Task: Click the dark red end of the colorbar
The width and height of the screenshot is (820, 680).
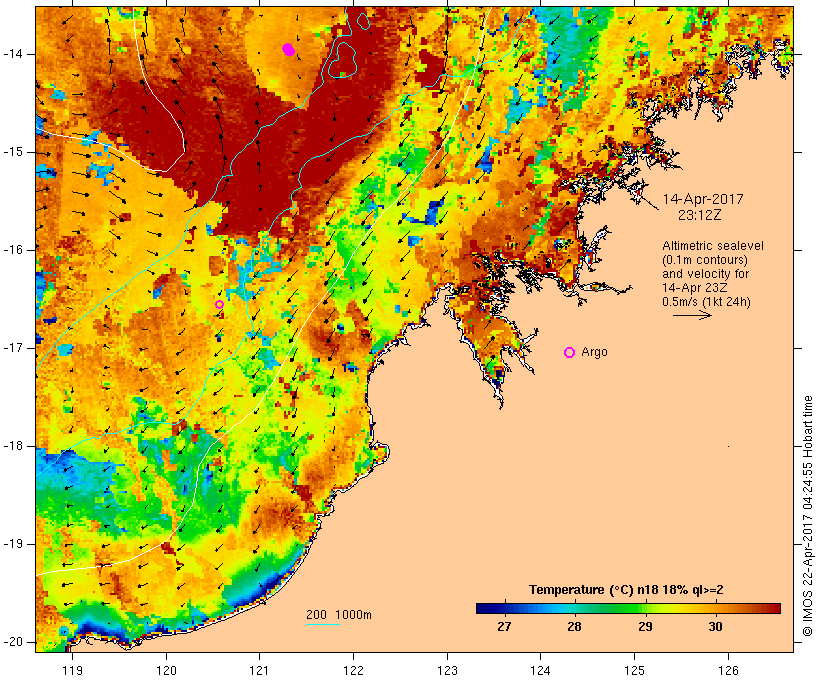Action: pyautogui.click(x=773, y=608)
